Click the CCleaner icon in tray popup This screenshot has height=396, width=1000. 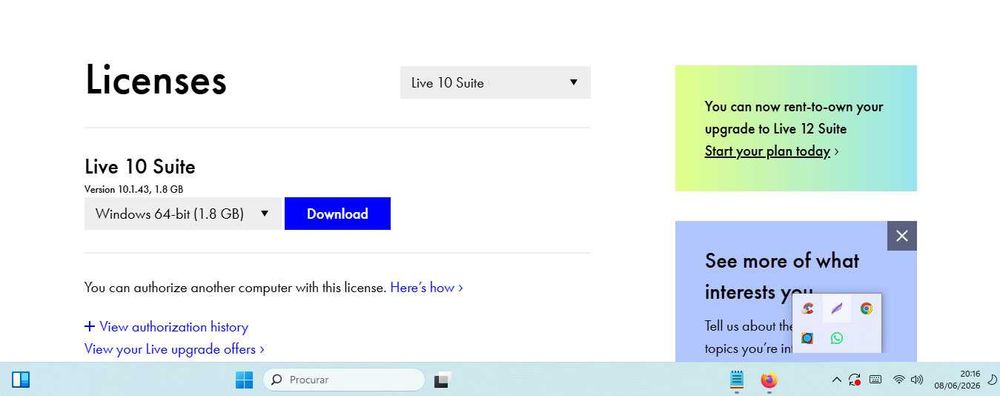click(x=807, y=309)
